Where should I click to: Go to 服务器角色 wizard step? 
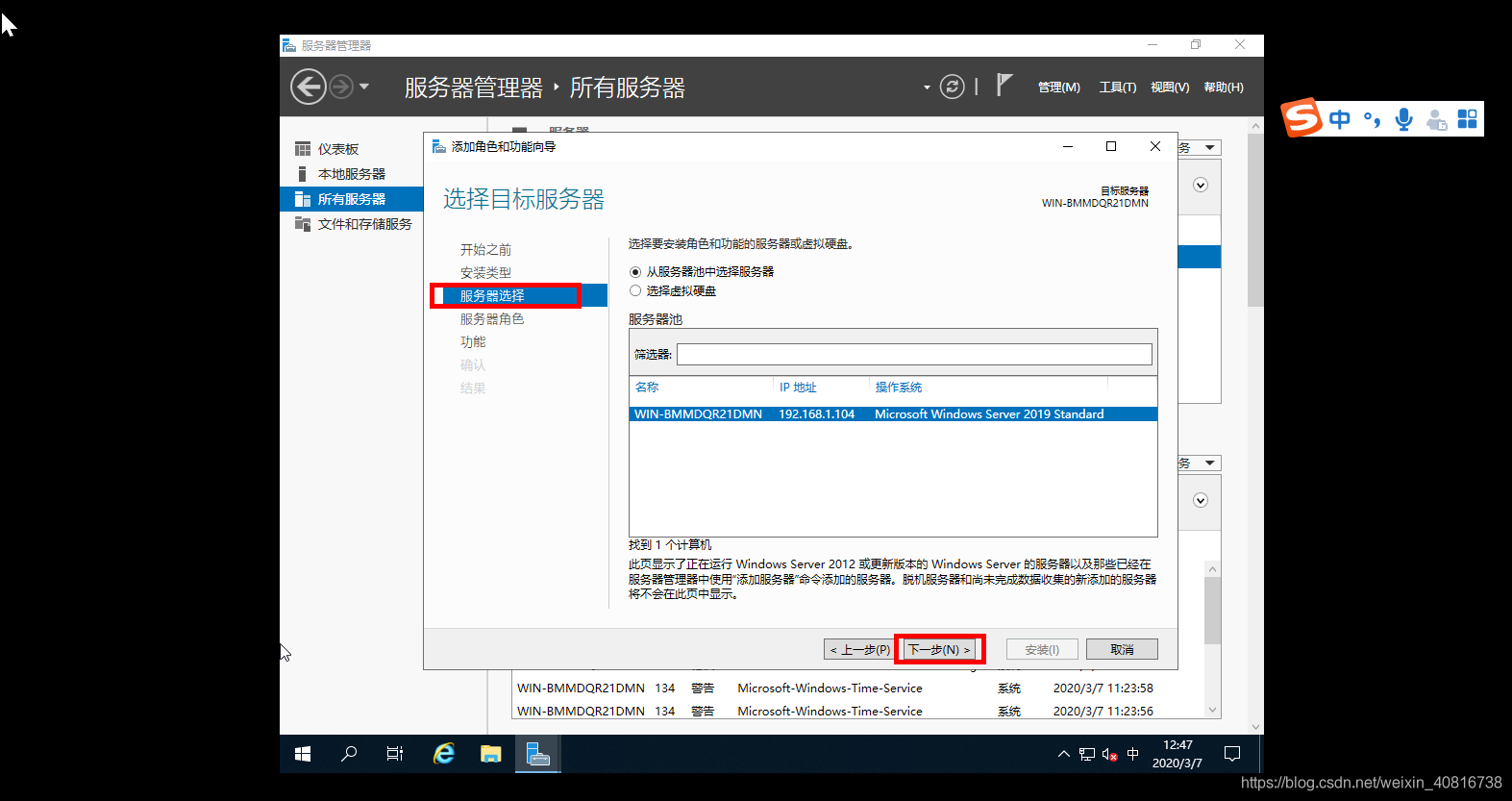tap(492, 319)
